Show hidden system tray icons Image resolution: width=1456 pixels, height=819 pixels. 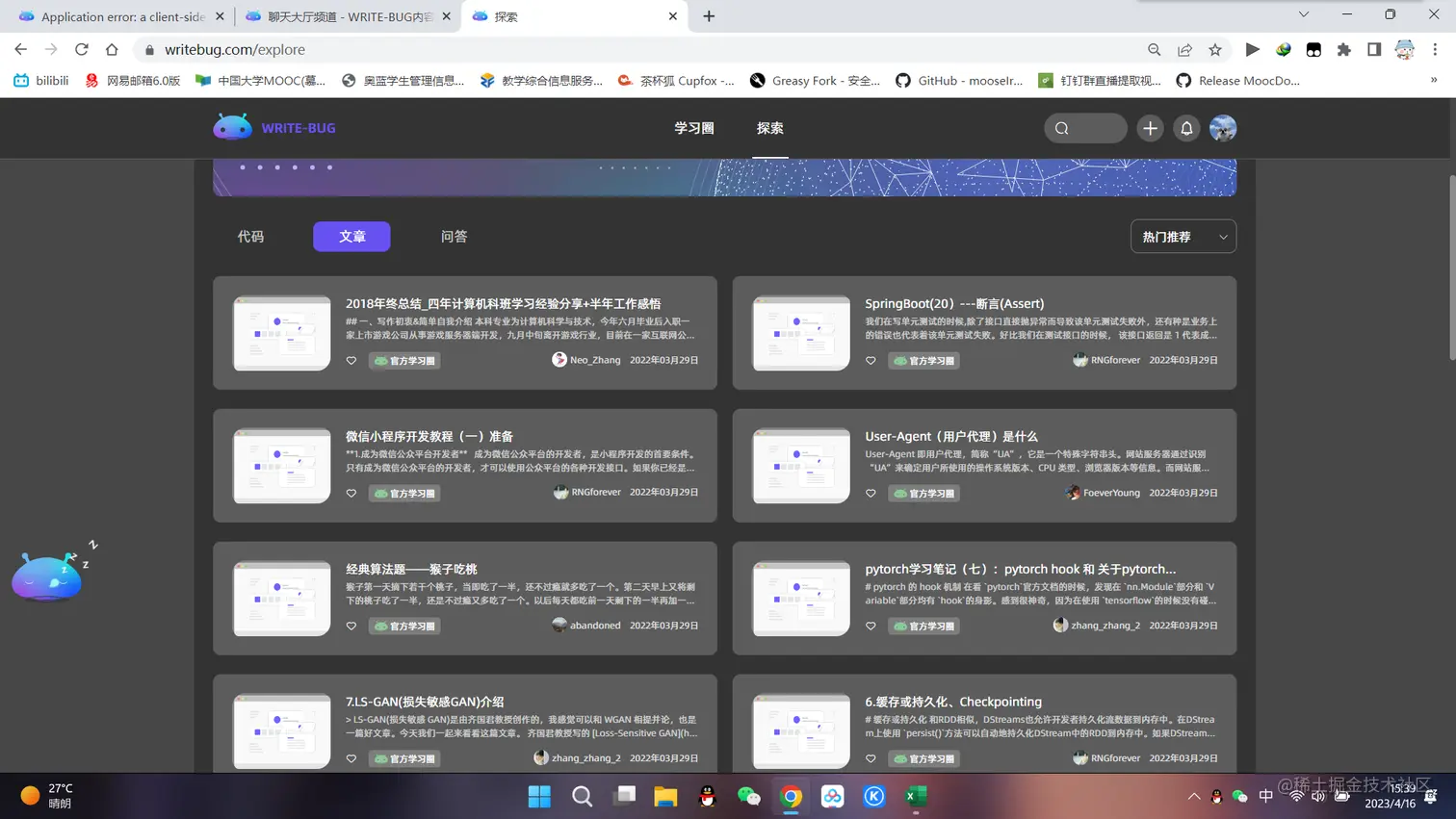pyautogui.click(x=1194, y=796)
